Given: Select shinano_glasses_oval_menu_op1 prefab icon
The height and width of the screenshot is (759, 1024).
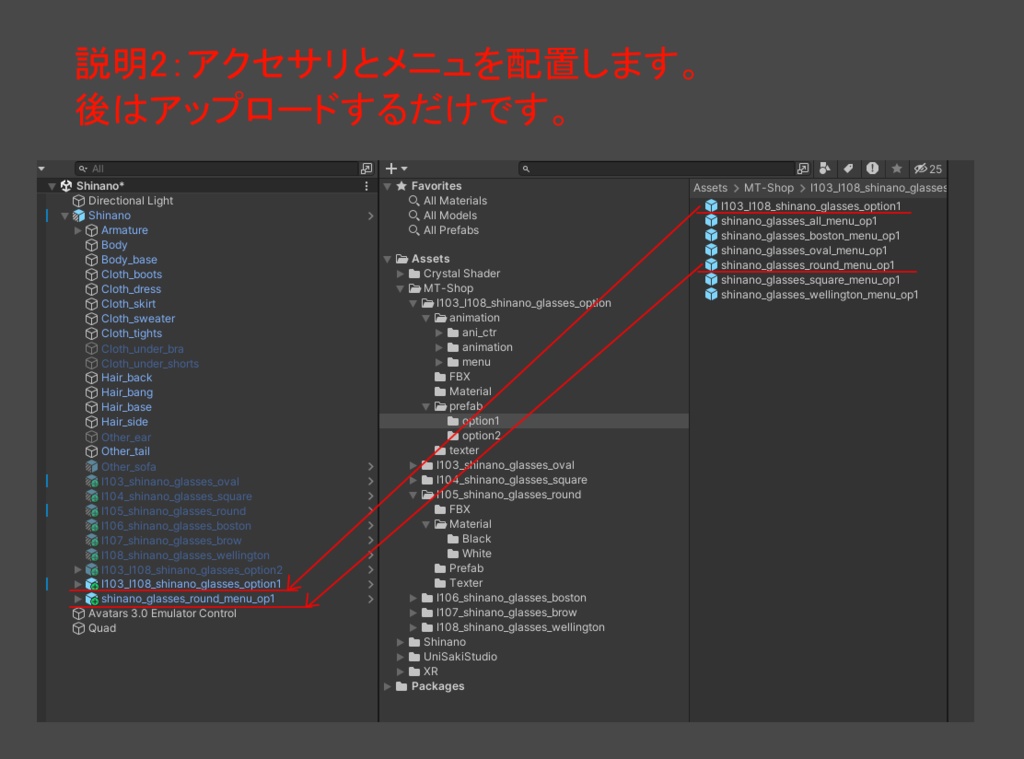Looking at the screenshot, I should (711, 250).
